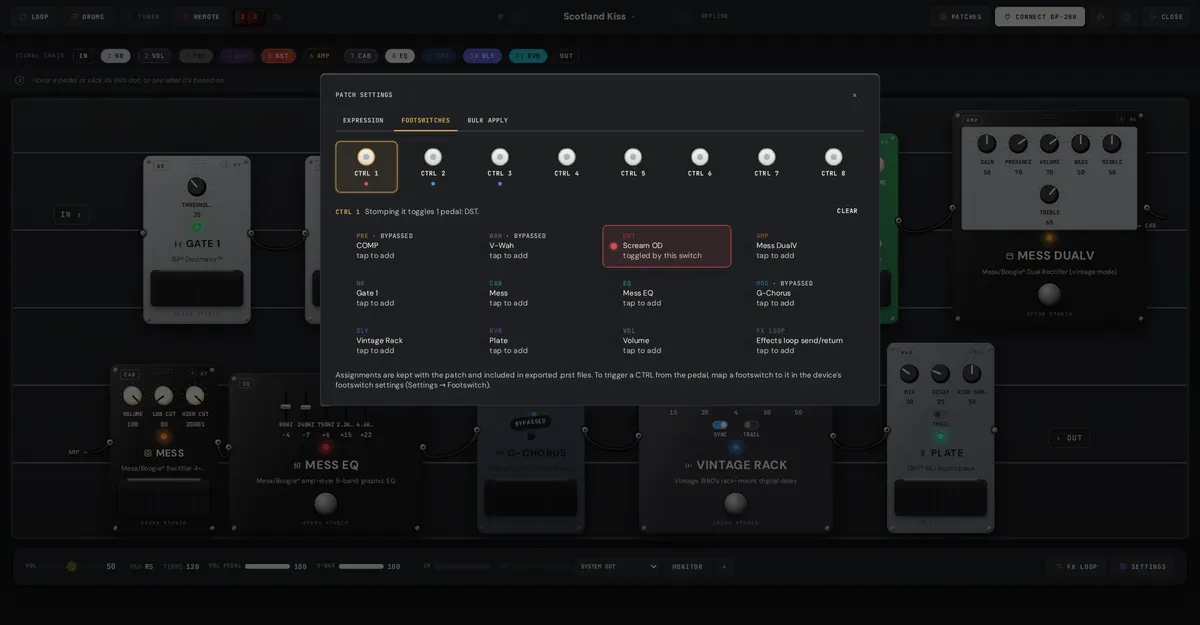Click the Mess DualV Treble knob
Screen dimensions: 1200x625
(x=1049, y=194)
